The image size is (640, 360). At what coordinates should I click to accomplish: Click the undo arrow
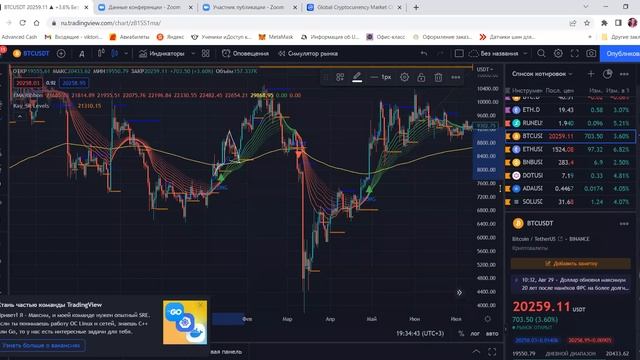(x=424, y=53)
